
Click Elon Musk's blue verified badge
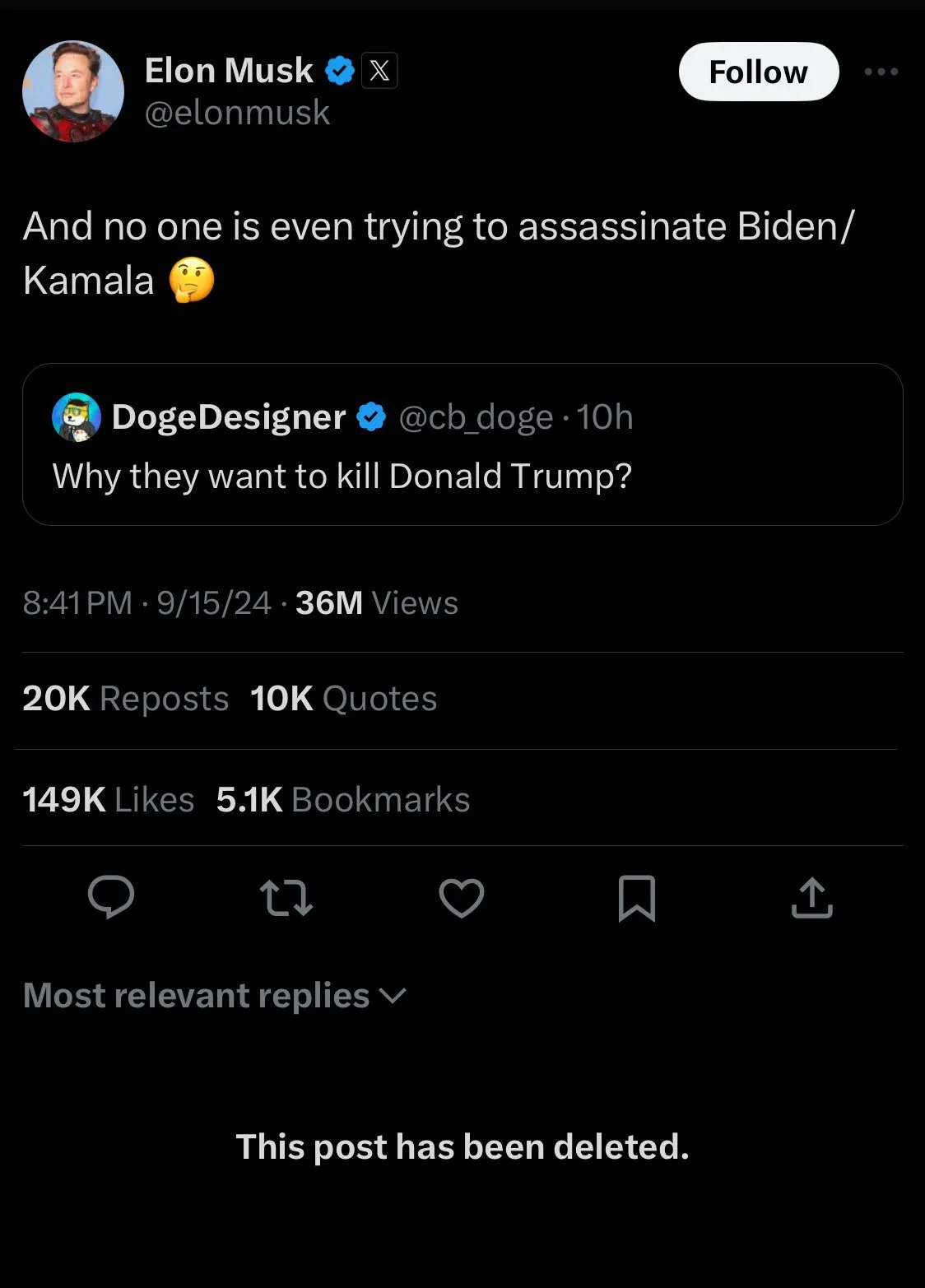[x=340, y=71]
